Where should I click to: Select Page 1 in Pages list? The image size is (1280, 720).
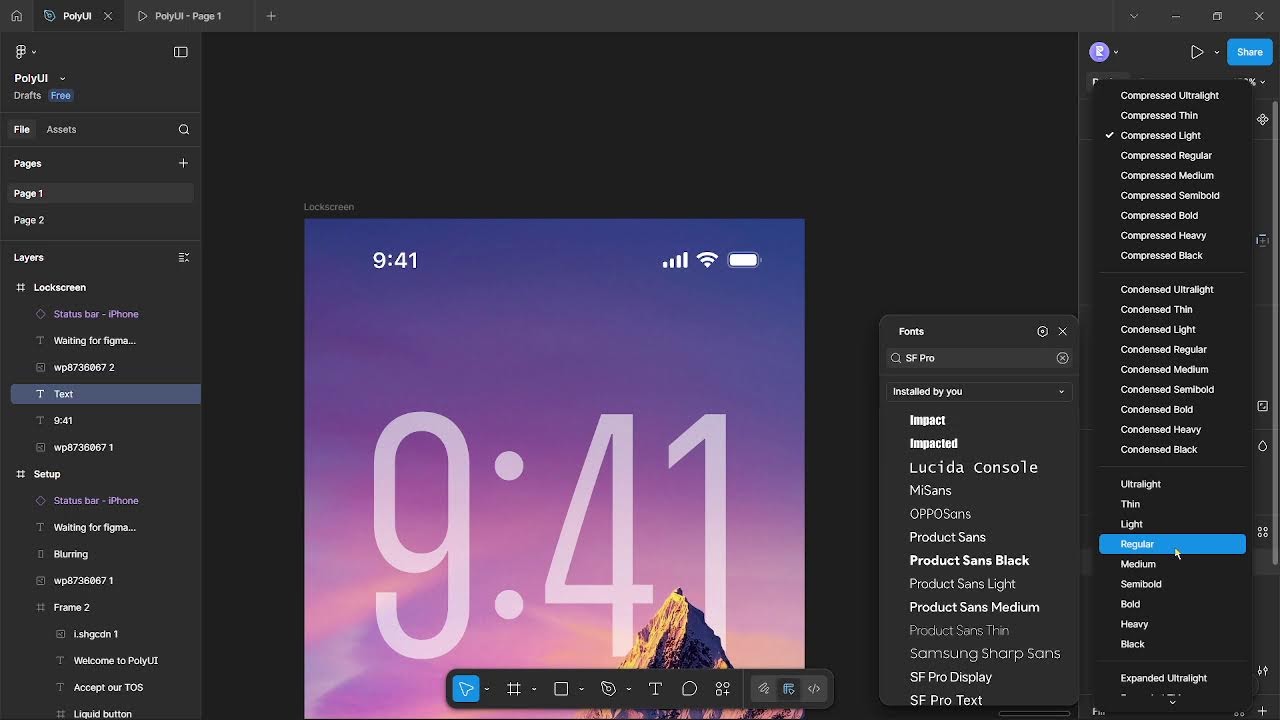[100, 193]
